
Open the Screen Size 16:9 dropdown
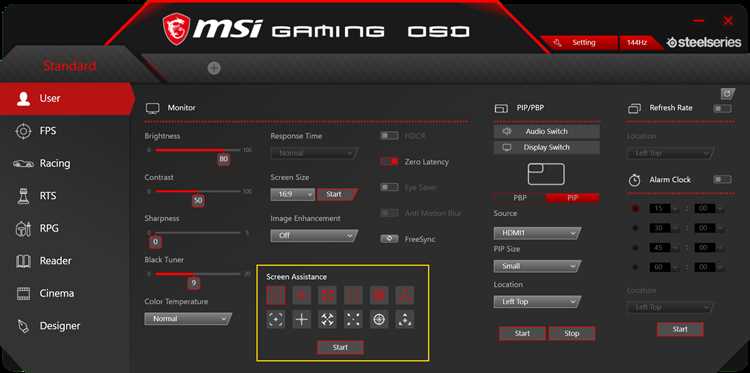coord(292,195)
